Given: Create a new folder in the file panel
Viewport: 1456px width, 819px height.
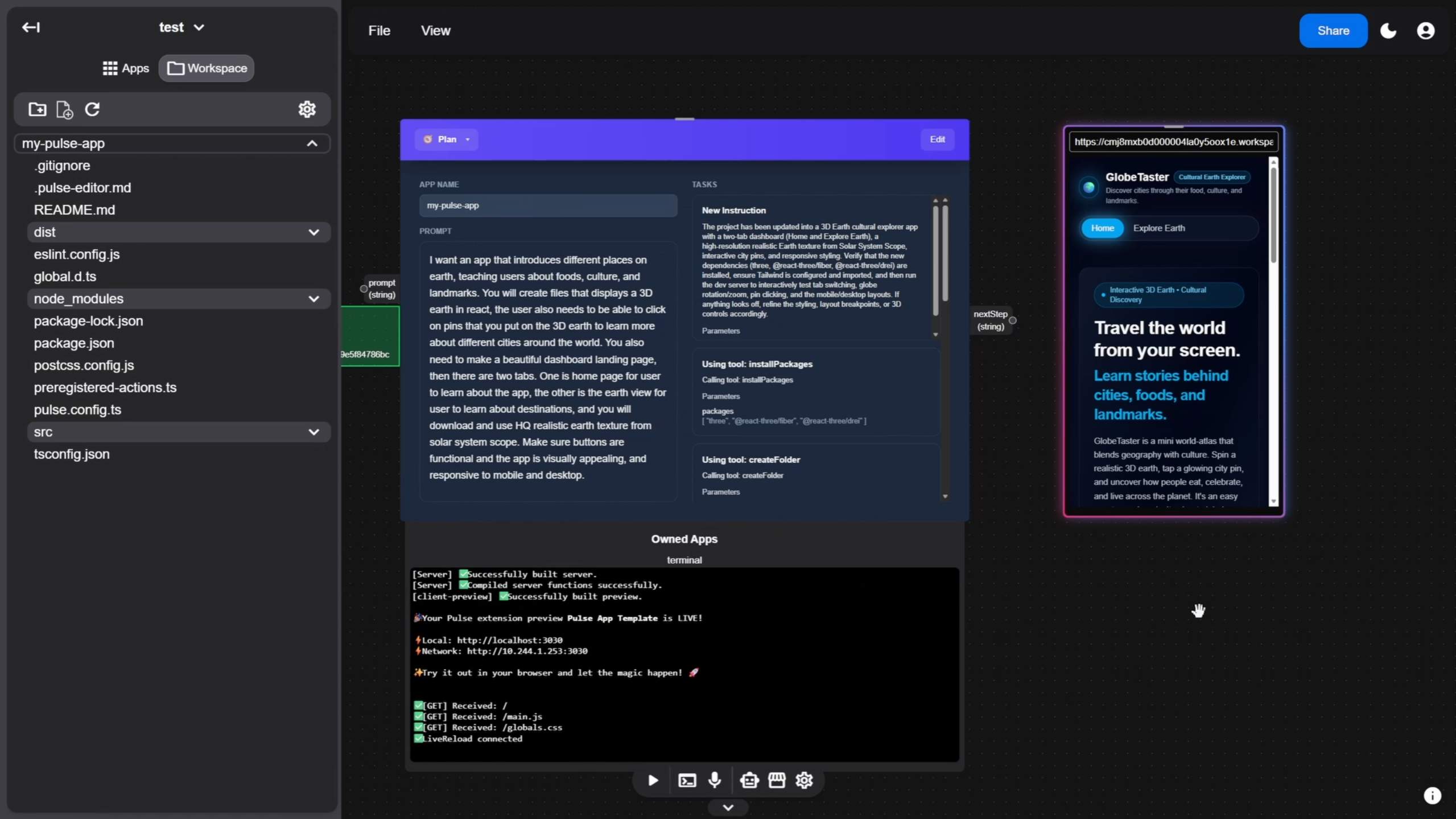Looking at the screenshot, I should (36, 109).
